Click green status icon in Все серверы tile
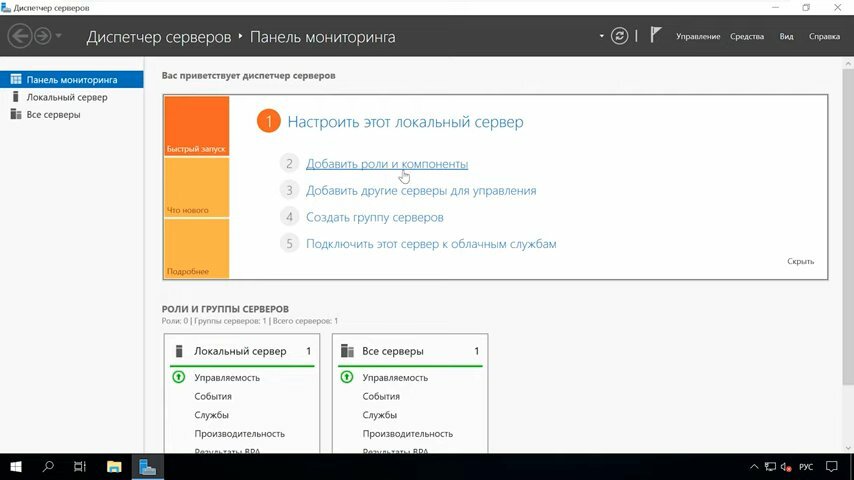 (347, 377)
